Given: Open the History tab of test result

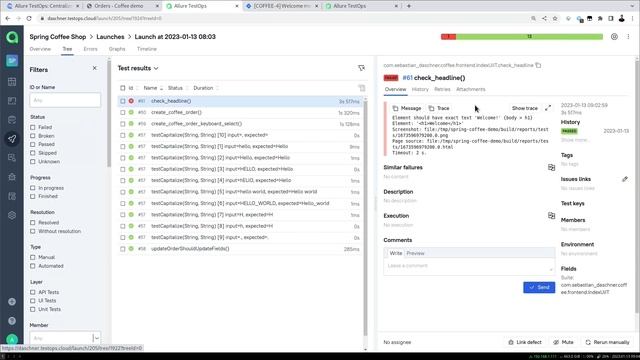Looking at the screenshot, I should pyautogui.click(x=420, y=89).
